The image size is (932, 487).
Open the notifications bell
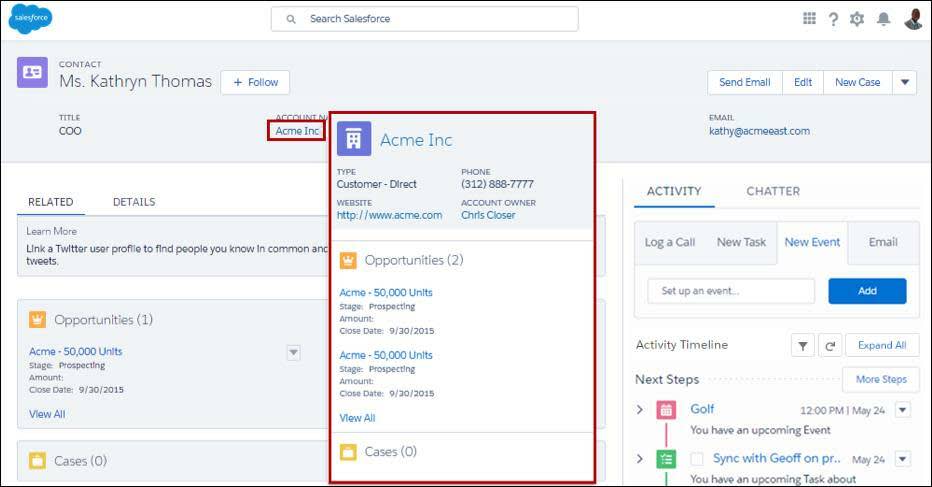coord(884,19)
